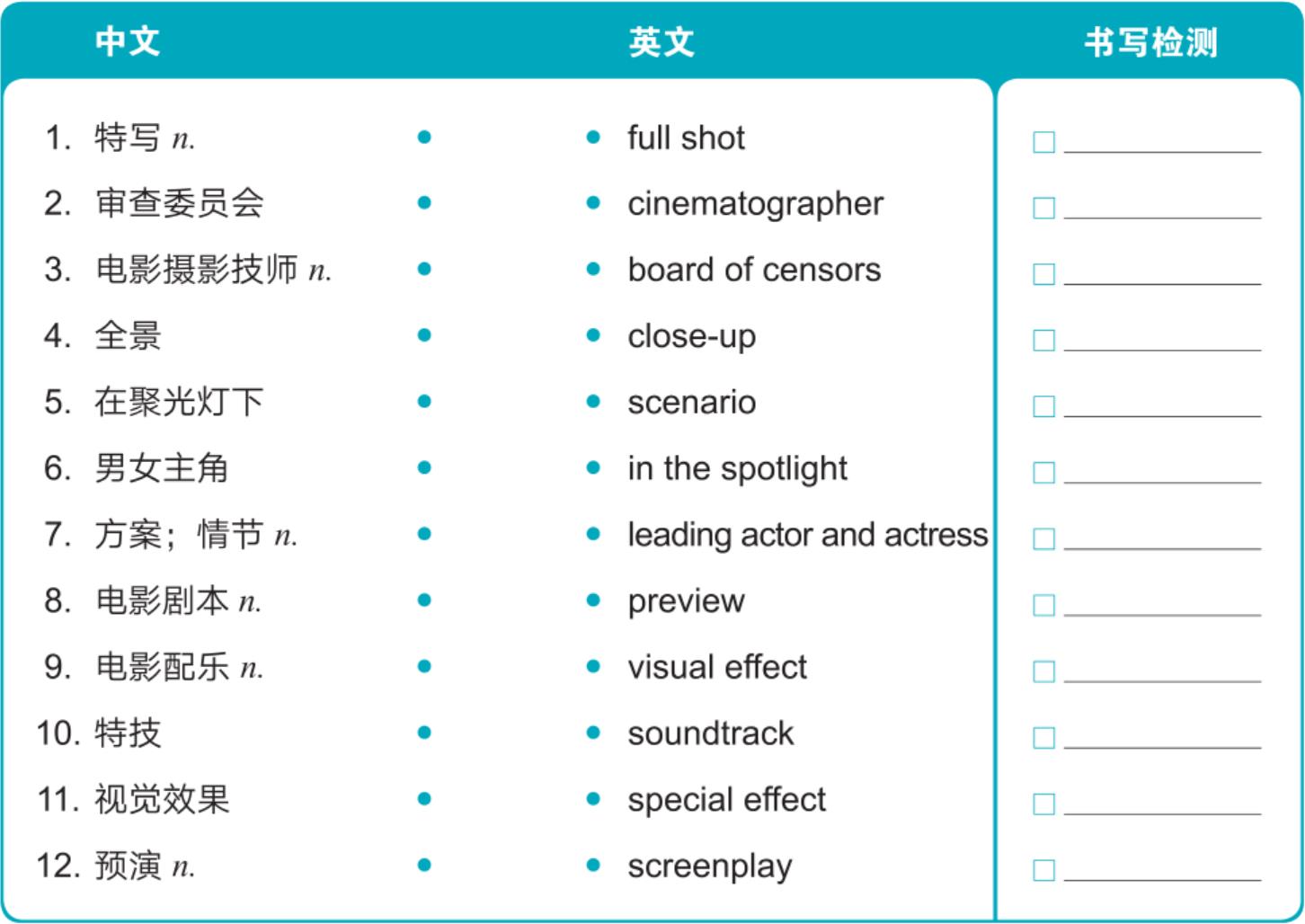Tick the checkbox beside cinematographer row
The height and width of the screenshot is (924, 1305).
[1043, 208]
